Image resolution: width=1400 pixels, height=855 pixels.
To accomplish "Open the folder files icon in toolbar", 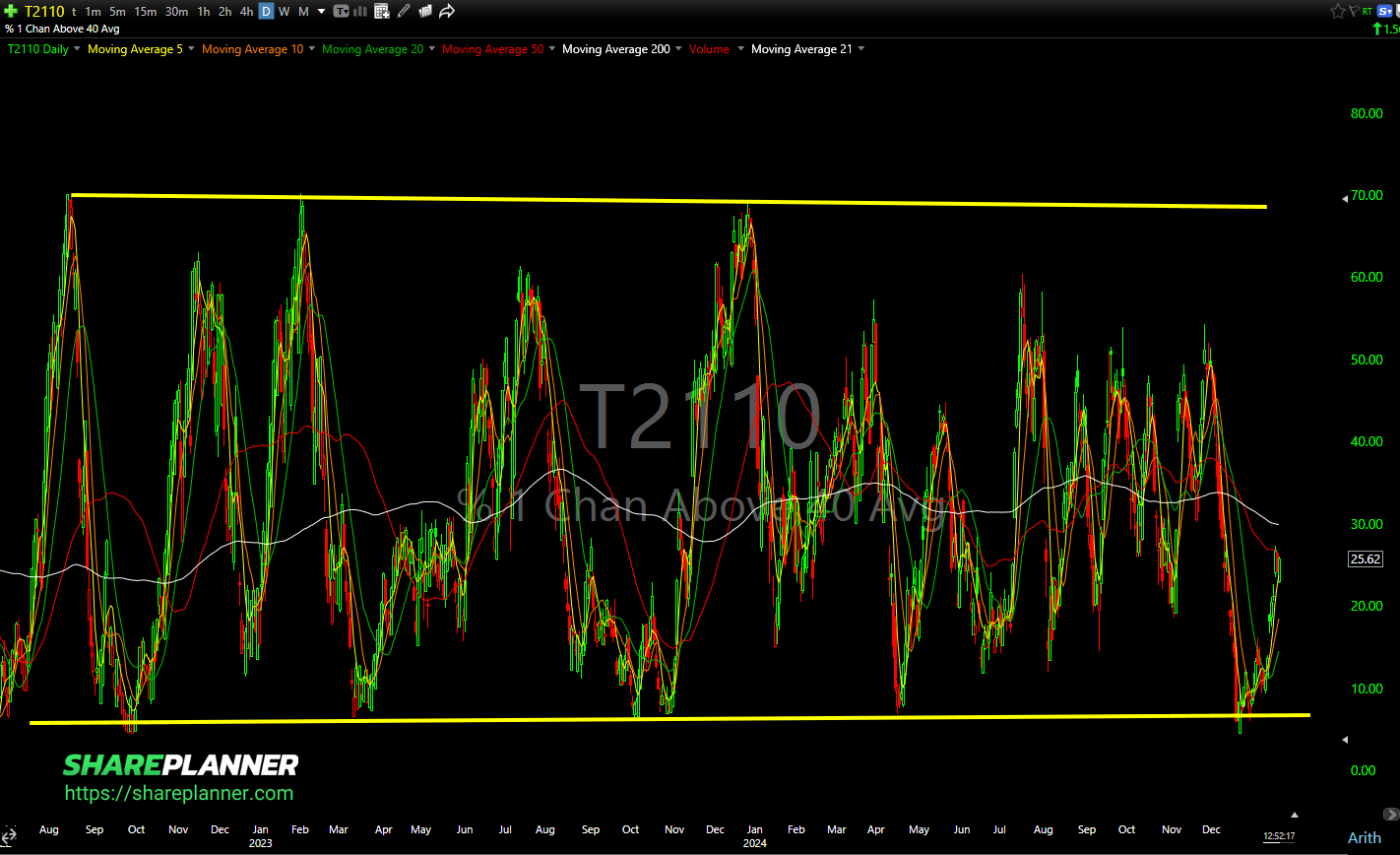I will [x=424, y=12].
